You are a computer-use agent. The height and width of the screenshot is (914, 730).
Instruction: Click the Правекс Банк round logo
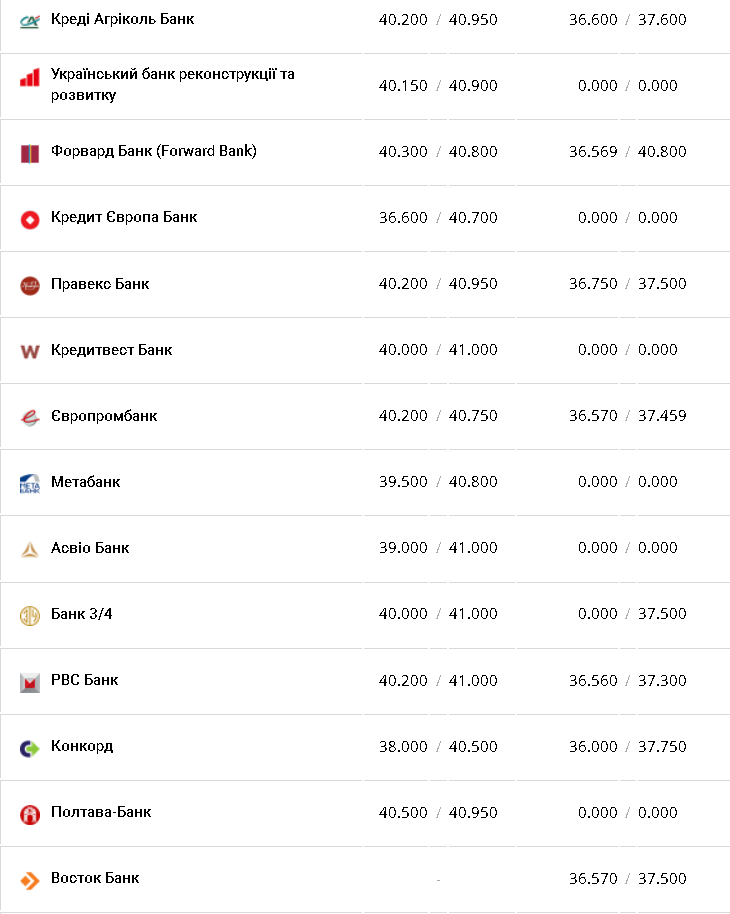pyautogui.click(x=29, y=285)
